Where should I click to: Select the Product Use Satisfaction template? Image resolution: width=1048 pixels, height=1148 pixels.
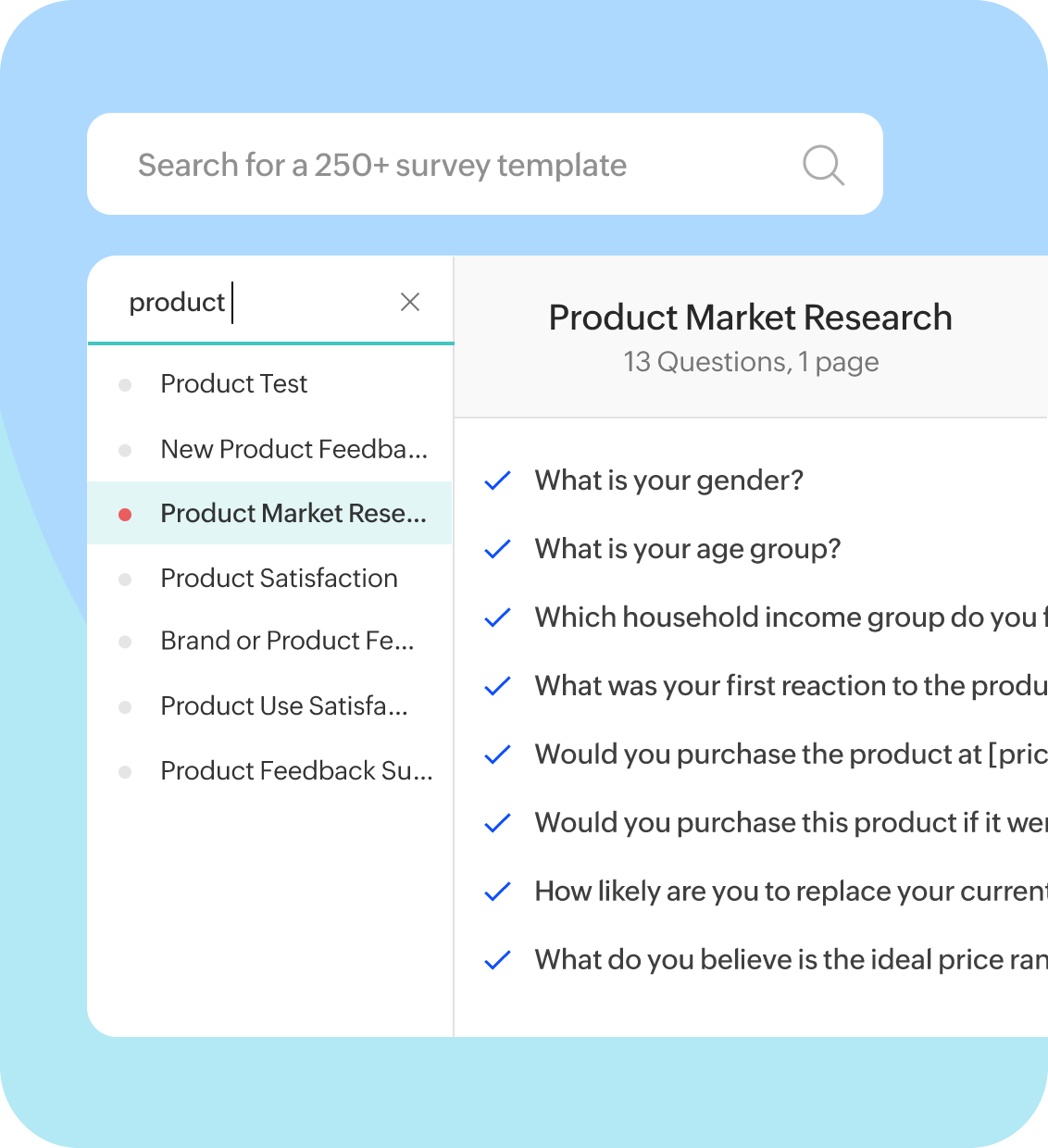tap(283, 706)
